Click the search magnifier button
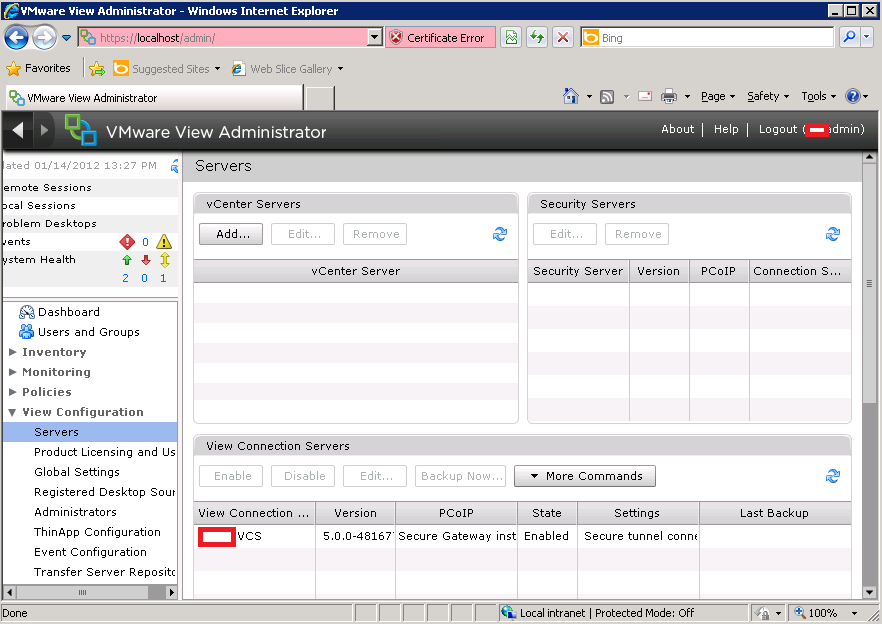The image size is (882, 624). [849, 38]
